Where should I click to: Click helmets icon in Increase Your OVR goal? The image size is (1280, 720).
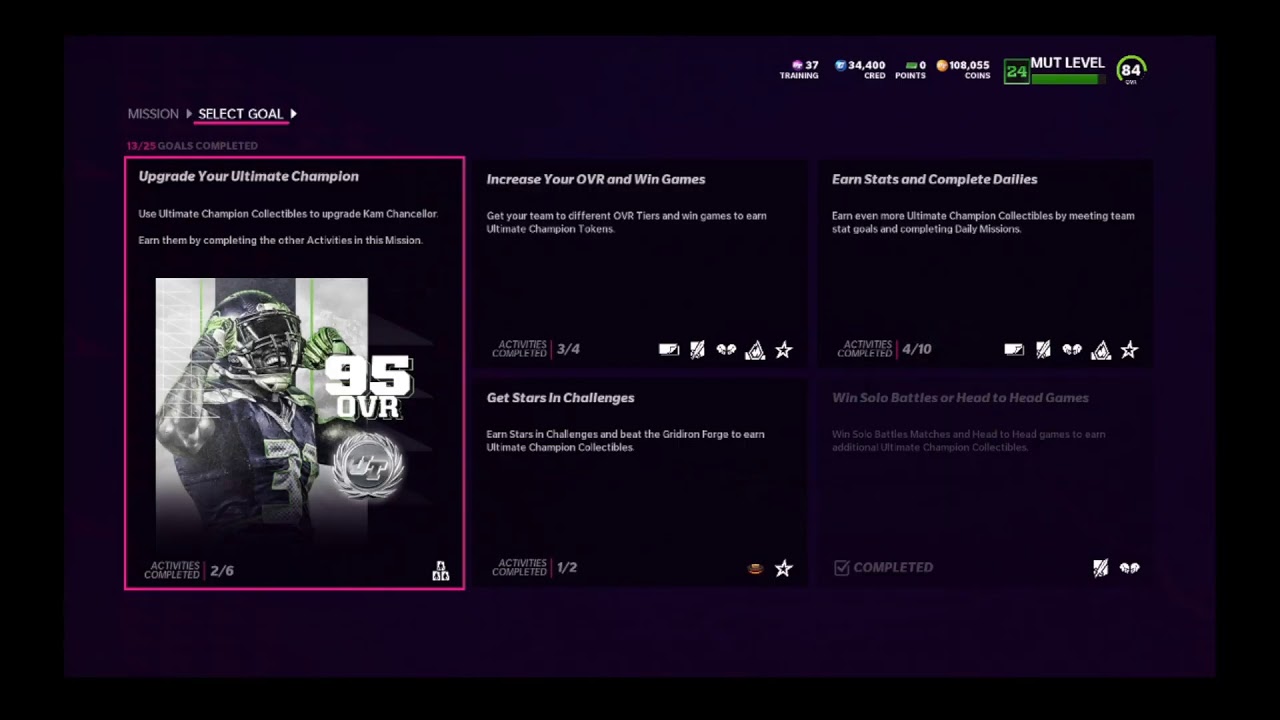[726, 349]
